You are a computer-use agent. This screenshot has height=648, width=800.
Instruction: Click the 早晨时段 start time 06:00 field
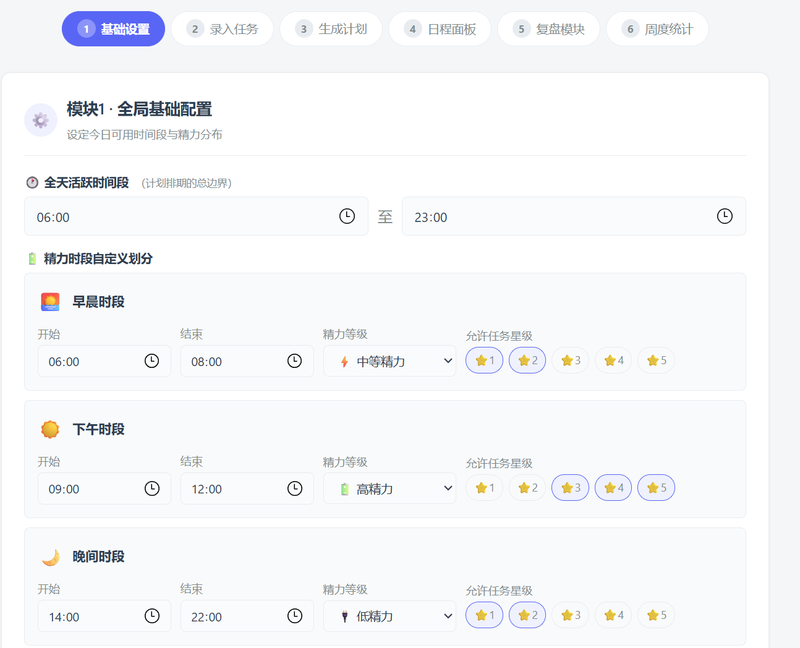[x=104, y=361]
